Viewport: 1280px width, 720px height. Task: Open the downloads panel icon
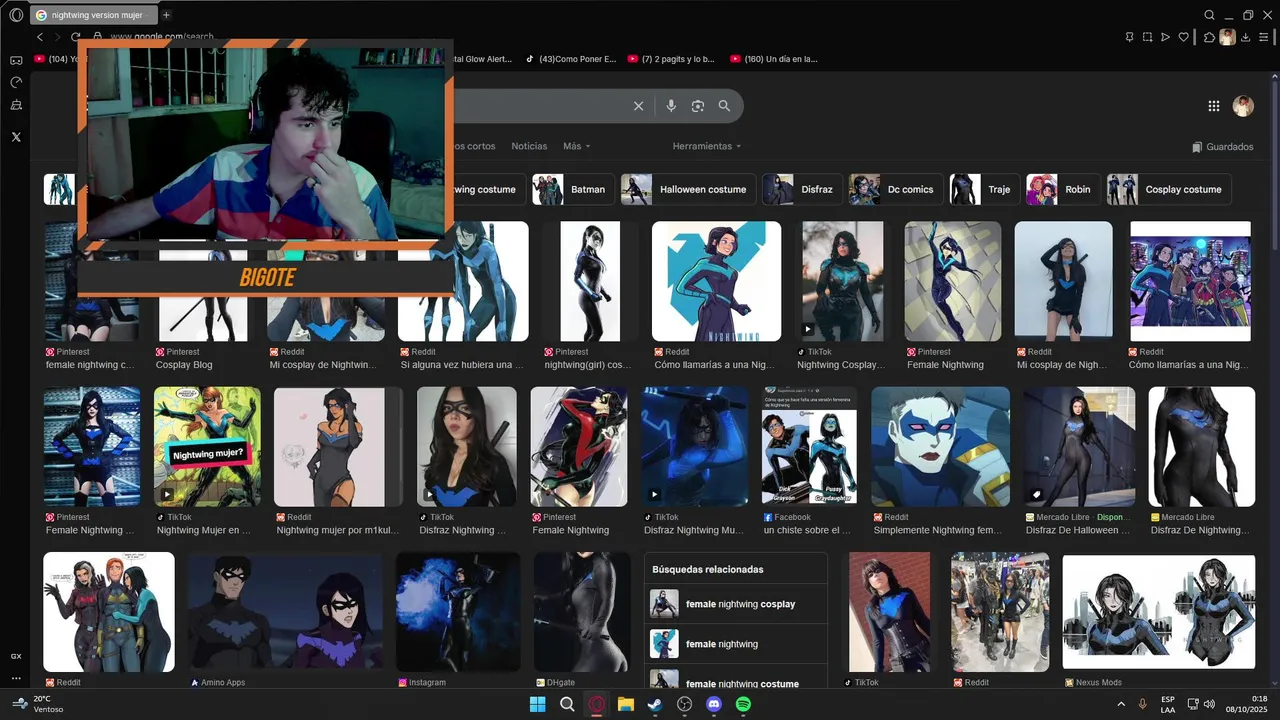tap(1246, 37)
